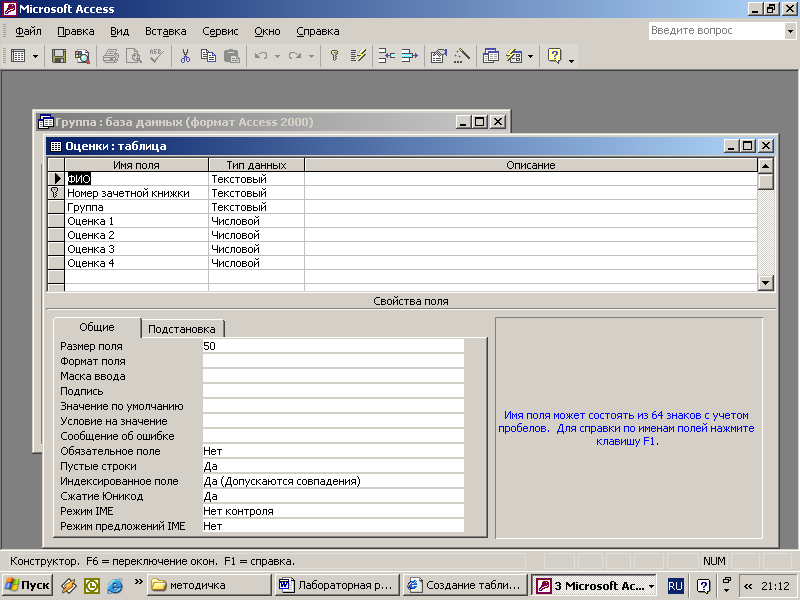Click the field name 'Группа'
Viewport: 800px width, 600px height.
click(x=85, y=207)
